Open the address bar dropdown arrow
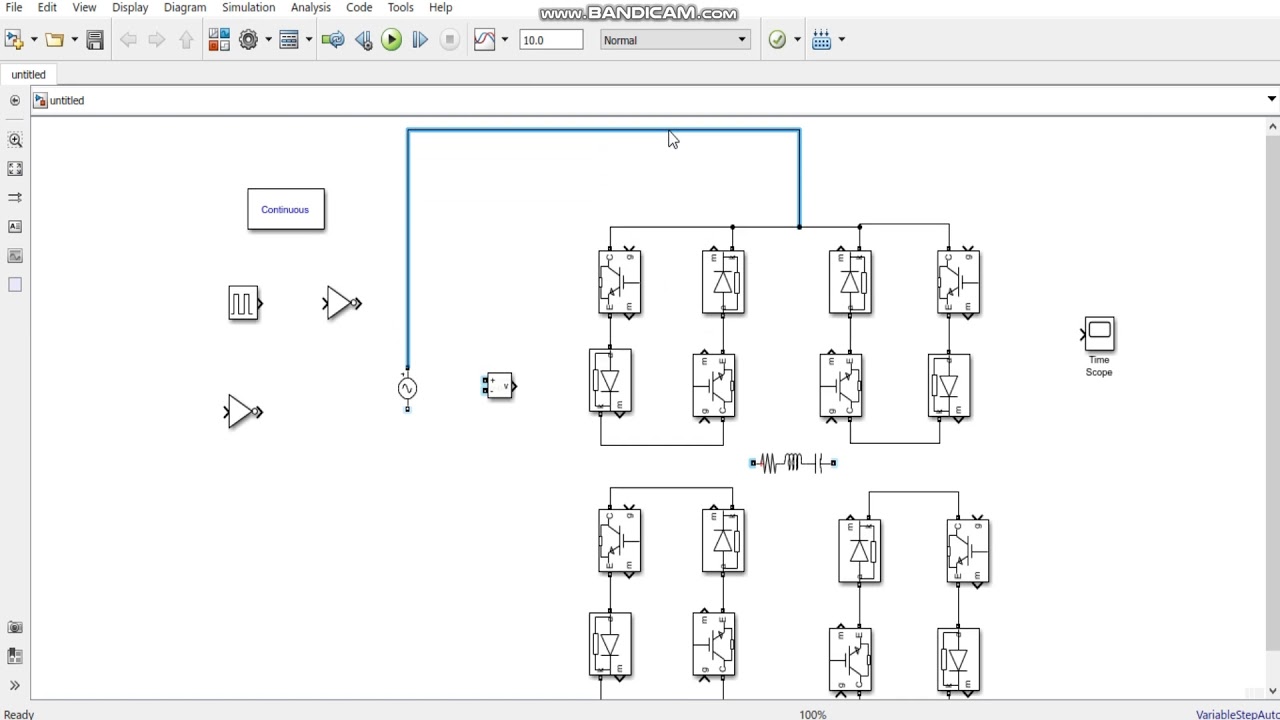Image resolution: width=1280 pixels, height=720 pixels. point(1271,99)
